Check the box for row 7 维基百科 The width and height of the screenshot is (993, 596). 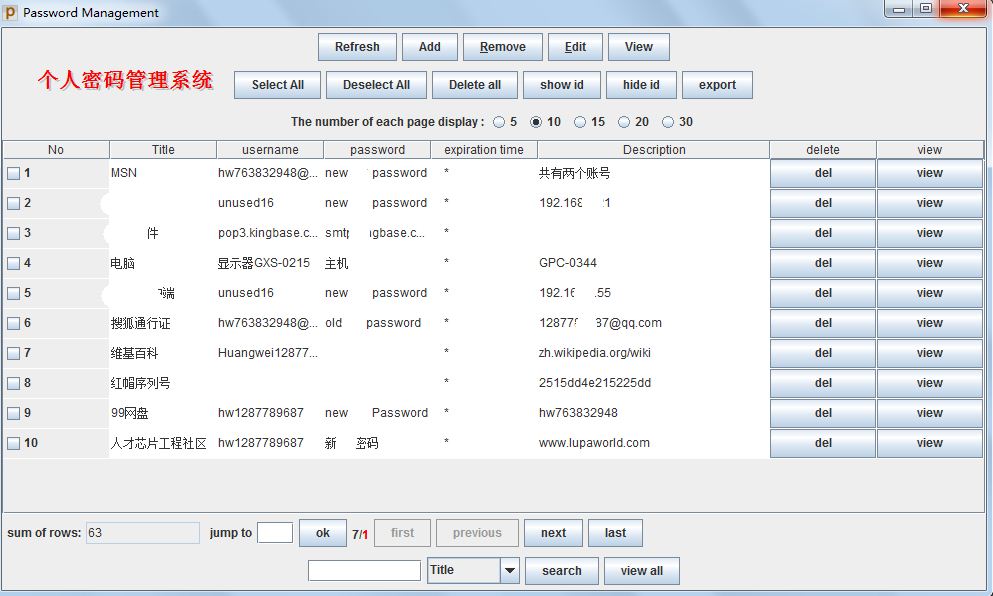[13, 353]
